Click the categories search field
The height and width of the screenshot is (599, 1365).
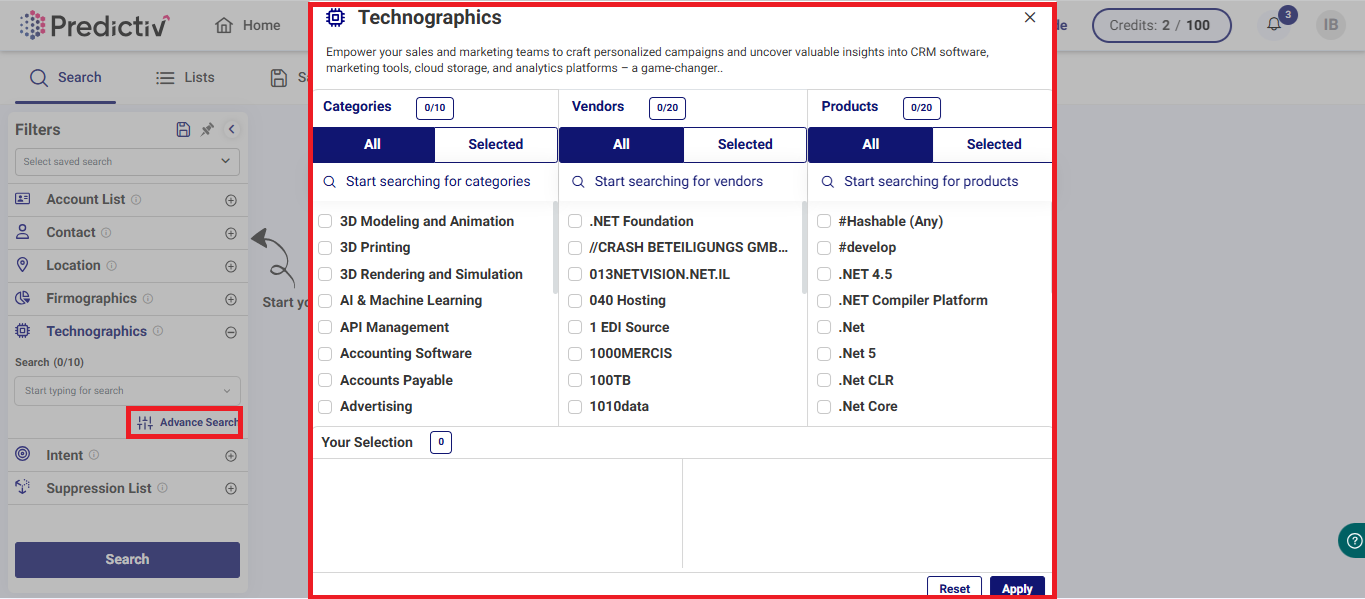pyautogui.click(x=435, y=181)
